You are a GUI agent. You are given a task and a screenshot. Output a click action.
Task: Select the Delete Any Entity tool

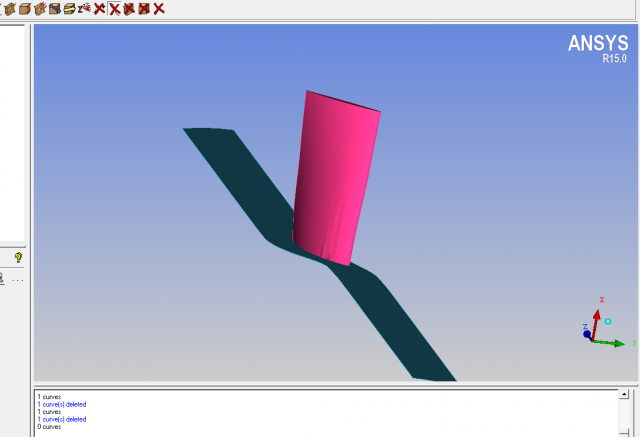click(159, 8)
